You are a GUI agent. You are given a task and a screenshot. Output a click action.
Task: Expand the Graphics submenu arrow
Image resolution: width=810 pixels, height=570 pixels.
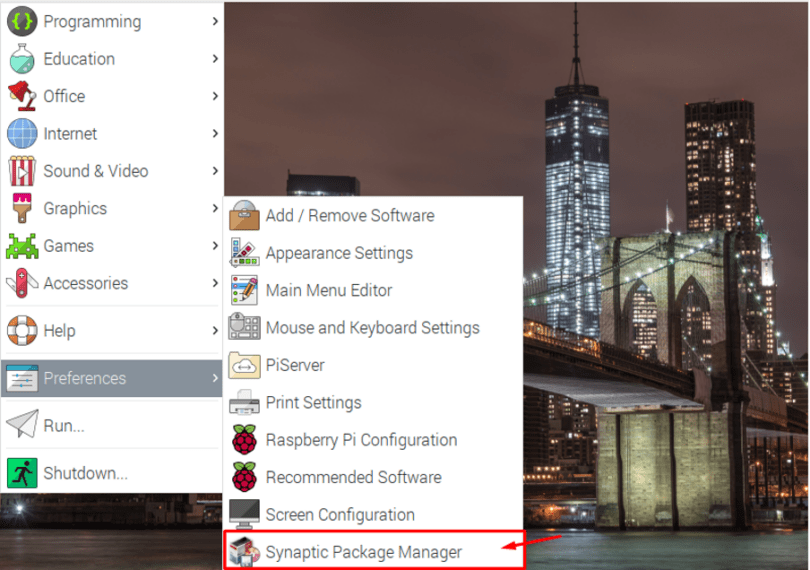coord(215,208)
